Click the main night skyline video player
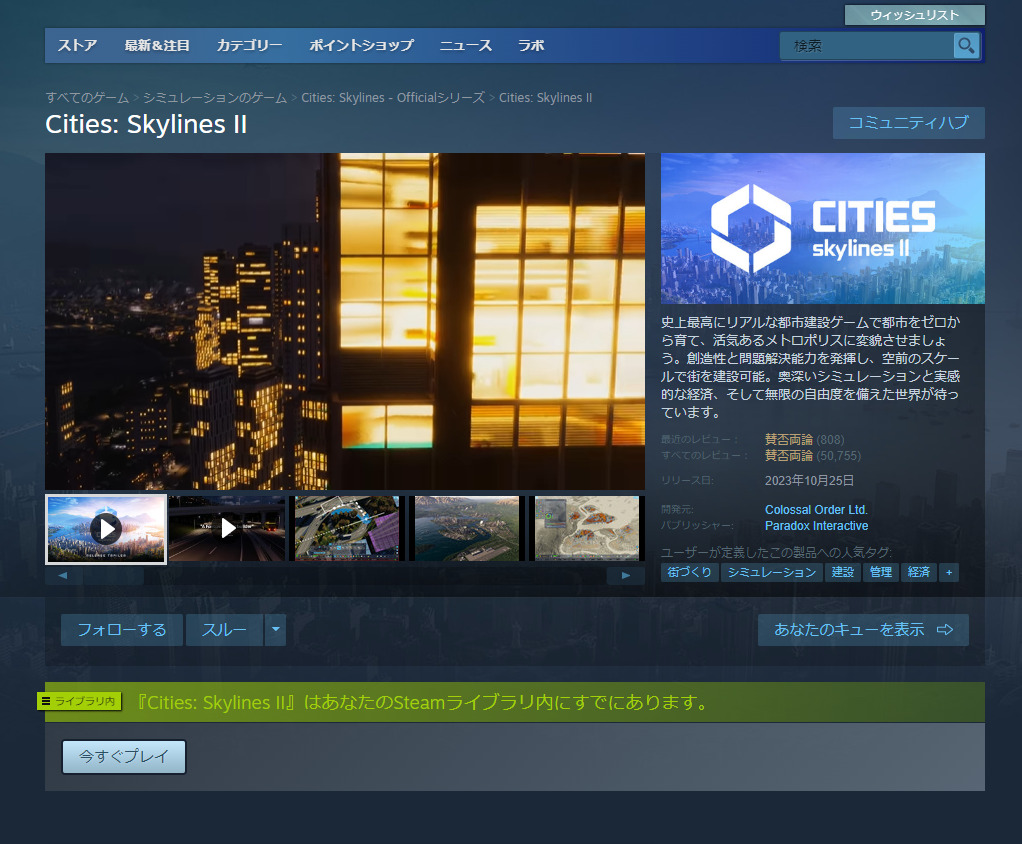 345,321
